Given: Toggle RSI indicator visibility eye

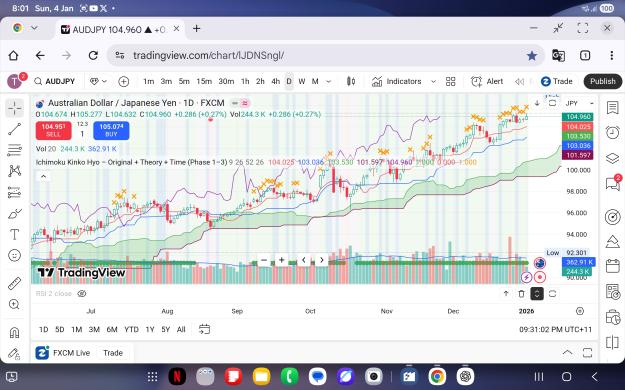Looking at the screenshot, I should pos(82,294).
